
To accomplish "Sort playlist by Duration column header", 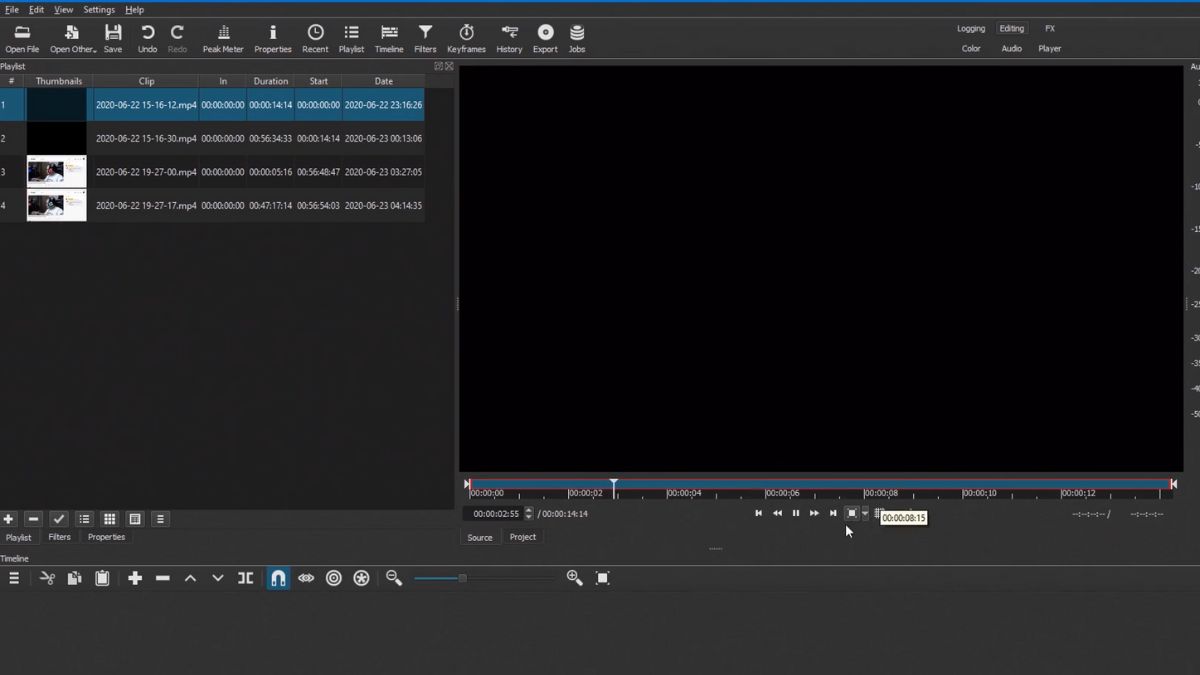I will (270, 81).
